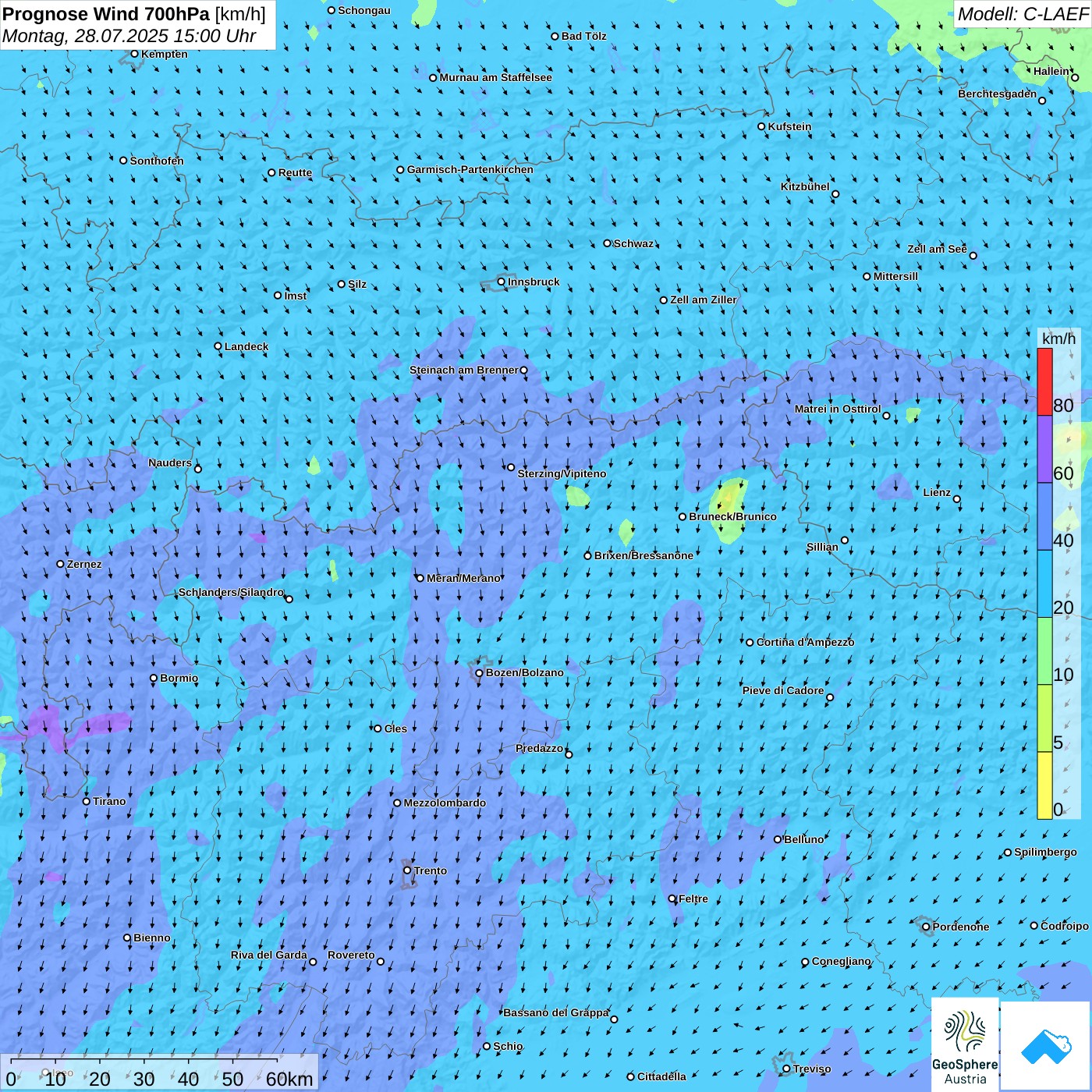Click the green 10-20 km/h legend swatch

click(1044, 651)
